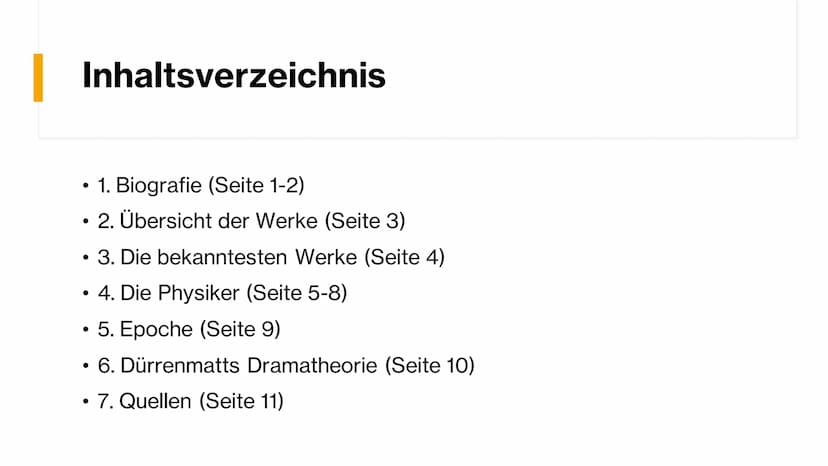The image size is (828, 466).
Task: Click the "3. Die bekanntesten Werke" entry
Action: pyautogui.click(x=227, y=257)
